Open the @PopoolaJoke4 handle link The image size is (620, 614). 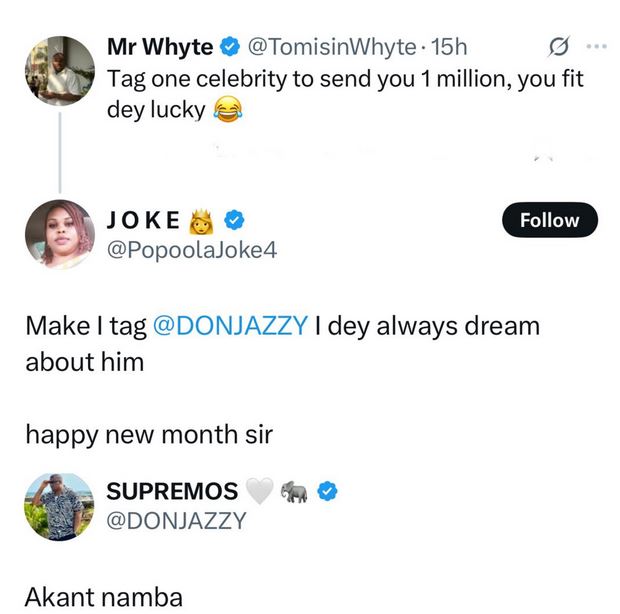[191, 249]
